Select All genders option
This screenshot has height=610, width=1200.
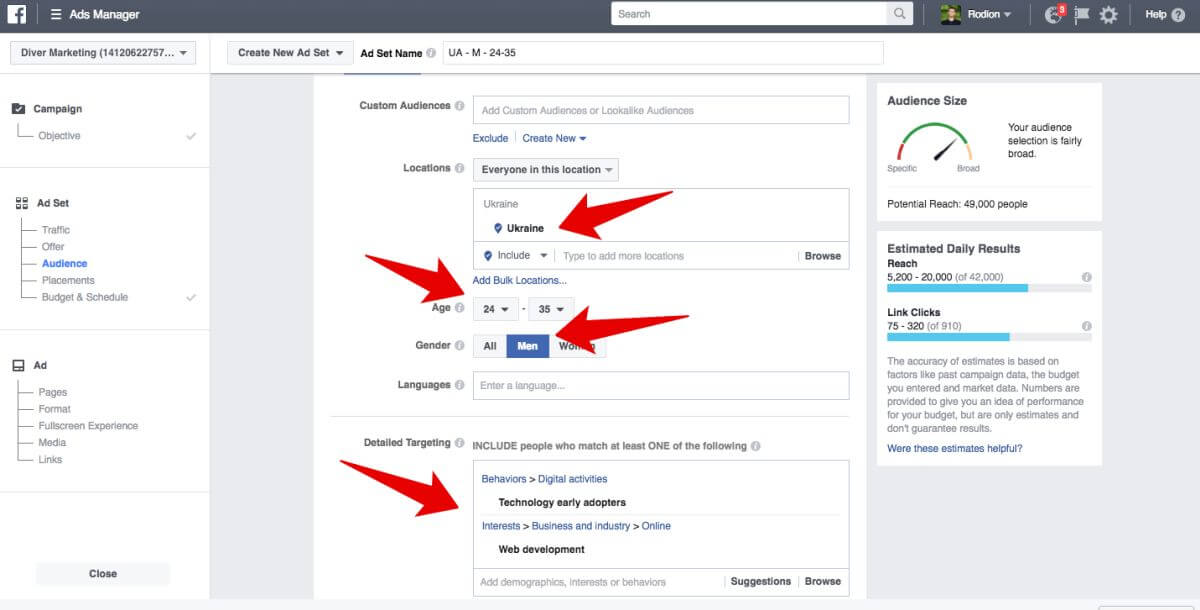click(490, 346)
